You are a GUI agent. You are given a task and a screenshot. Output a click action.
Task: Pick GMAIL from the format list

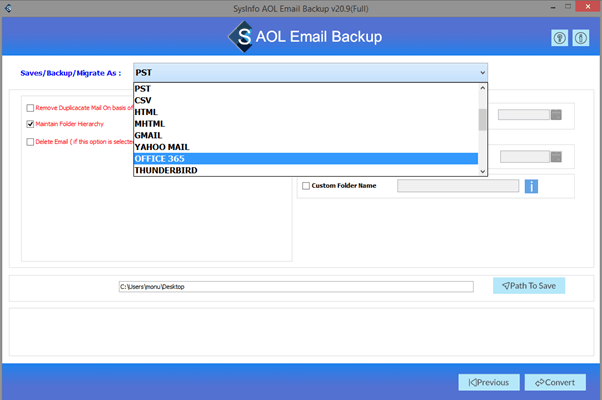[x=306, y=136]
